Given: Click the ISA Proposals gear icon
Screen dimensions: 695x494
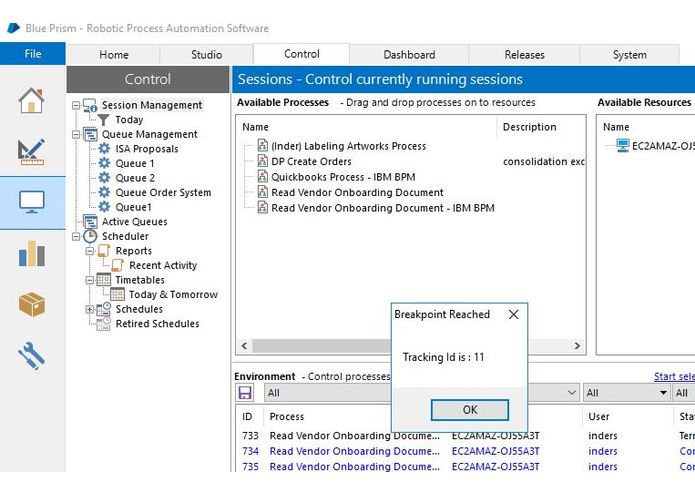Looking at the screenshot, I should 104,148.
